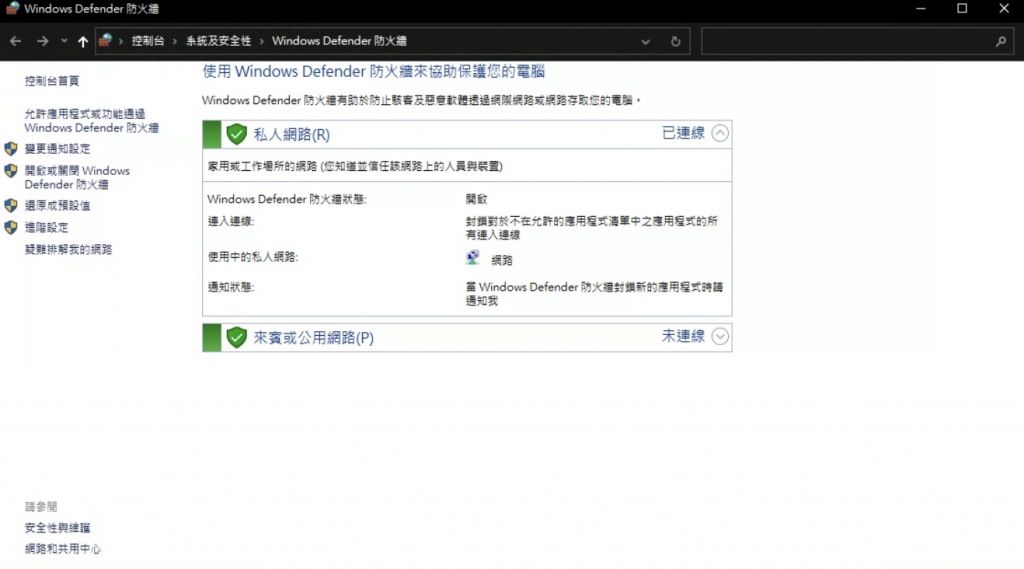Viewport: 1024px width, 569px height.
Task: Click the 來賓或公用網路(P) section heading
Action: point(313,338)
